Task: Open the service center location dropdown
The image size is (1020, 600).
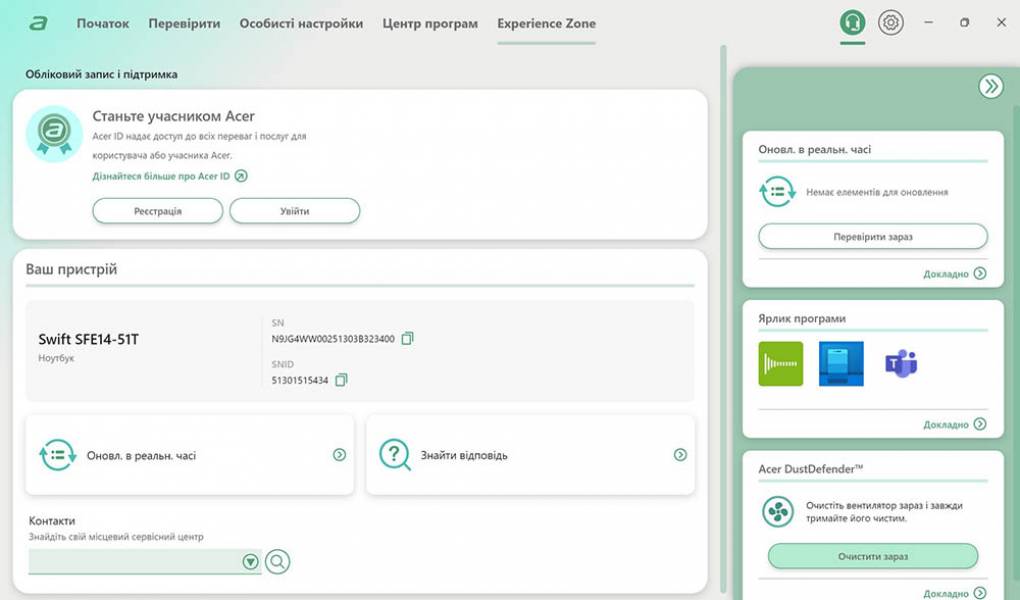Action: [250, 562]
